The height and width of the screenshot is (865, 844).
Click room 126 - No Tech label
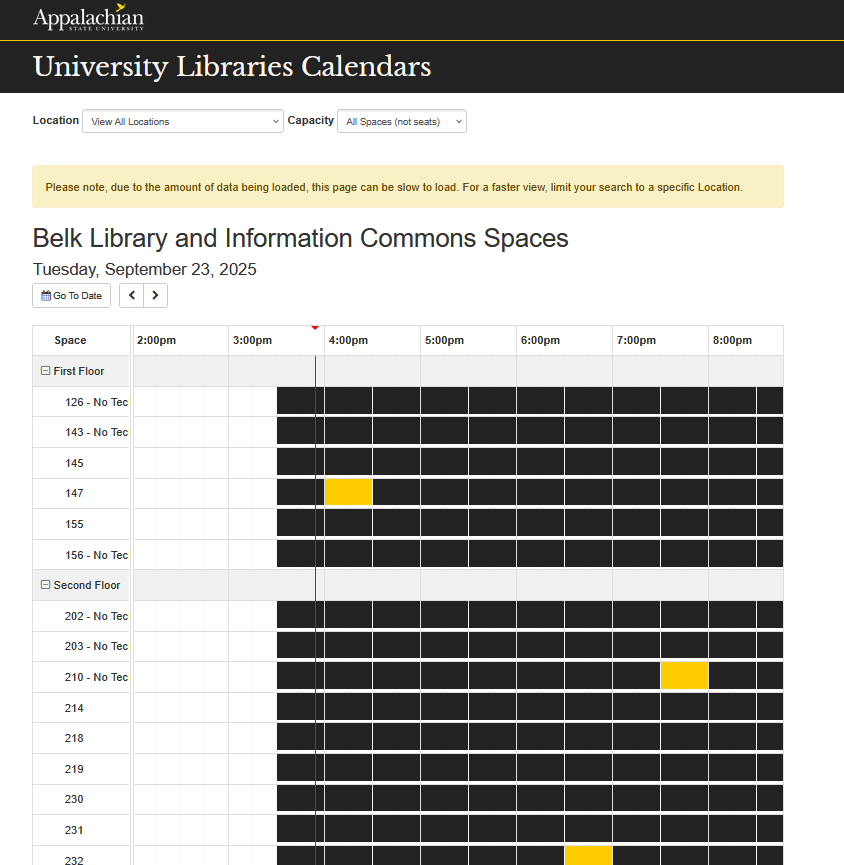pyautogui.click(x=96, y=402)
